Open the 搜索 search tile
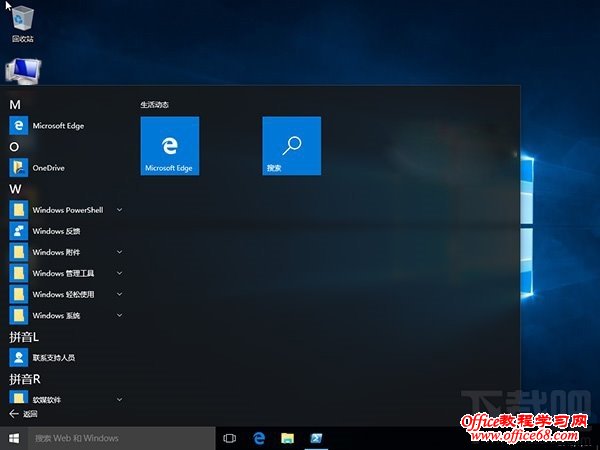 292,146
